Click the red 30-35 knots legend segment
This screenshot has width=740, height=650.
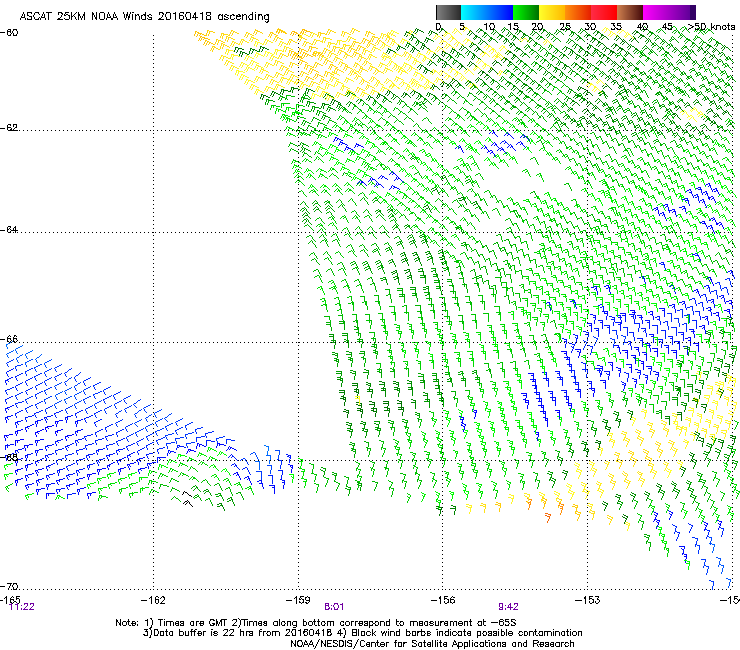(x=604, y=12)
